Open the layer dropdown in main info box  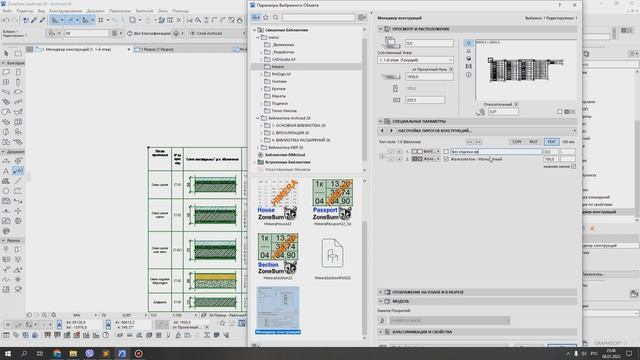point(217,33)
